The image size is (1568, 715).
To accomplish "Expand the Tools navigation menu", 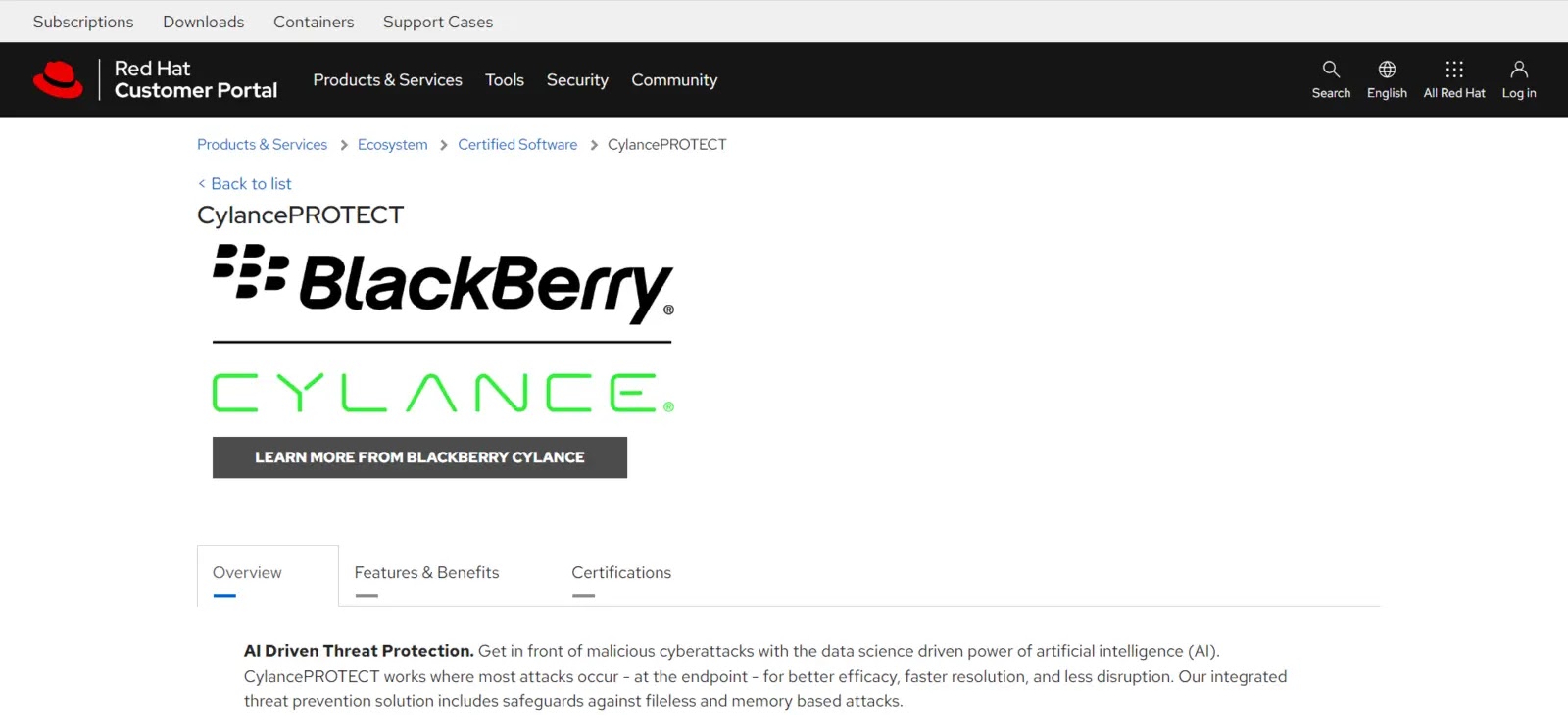I will point(504,80).
